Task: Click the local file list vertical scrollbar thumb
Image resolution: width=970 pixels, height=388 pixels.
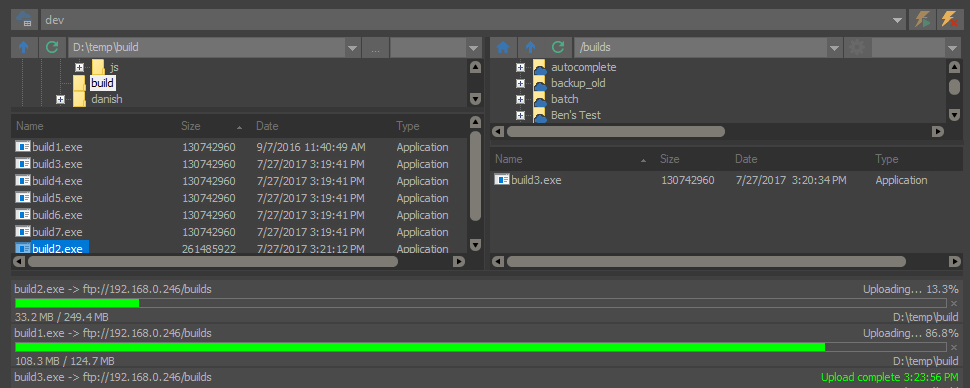Action: (x=476, y=176)
